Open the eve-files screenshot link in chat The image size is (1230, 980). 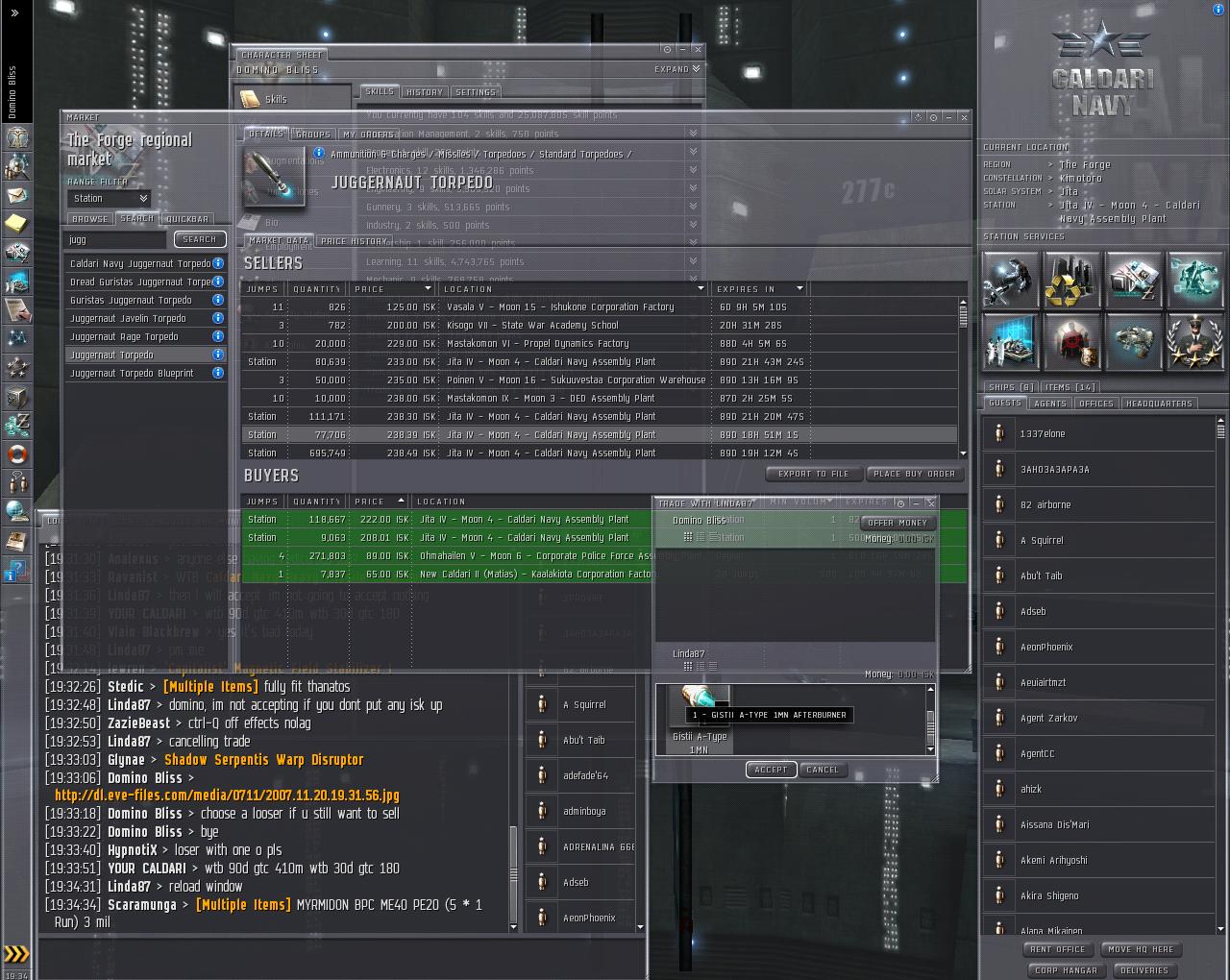[x=227, y=796]
